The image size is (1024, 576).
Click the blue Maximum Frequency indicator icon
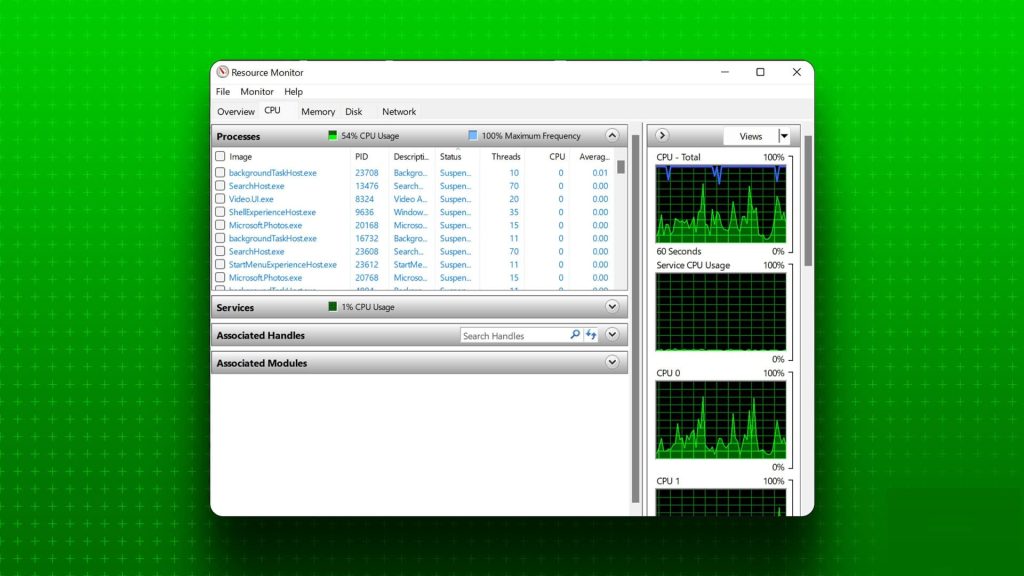(x=474, y=135)
